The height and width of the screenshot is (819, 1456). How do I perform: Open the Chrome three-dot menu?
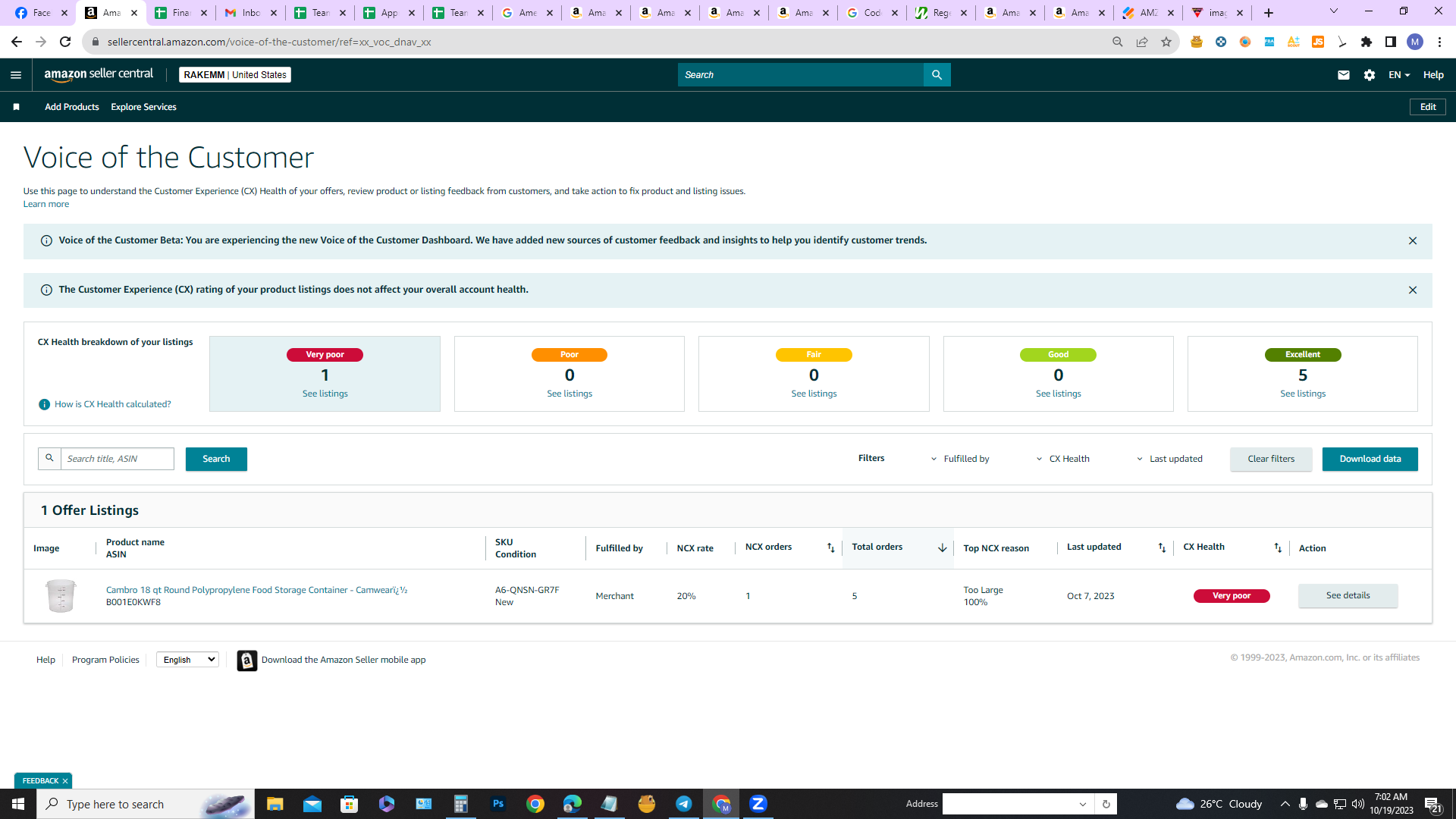[1439, 42]
